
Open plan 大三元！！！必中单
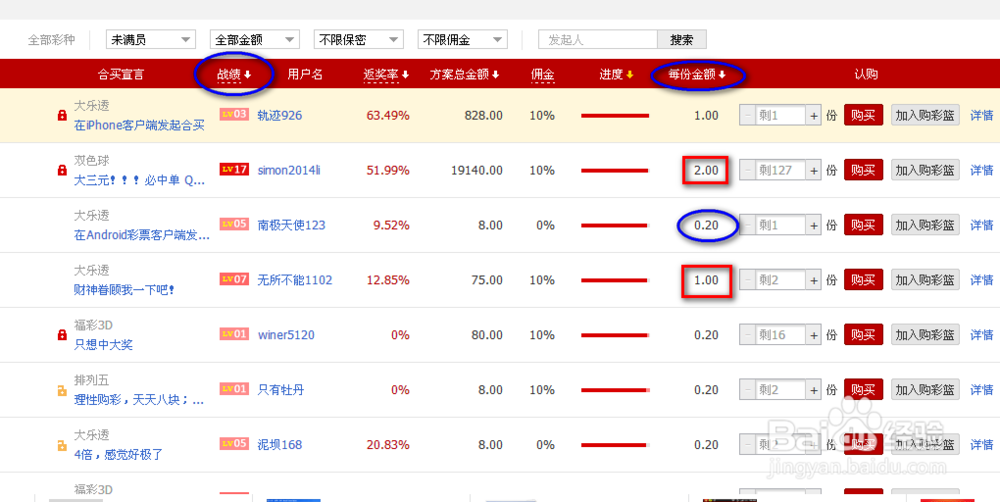tap(140, 181)
